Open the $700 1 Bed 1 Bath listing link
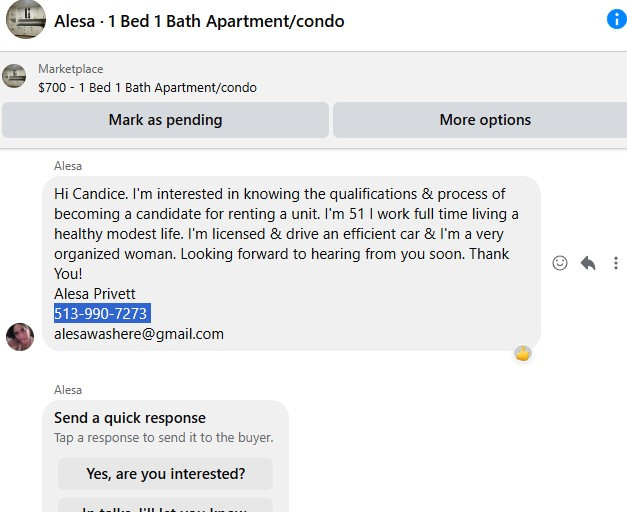The height and width of the screenshot is (518, 627). [x=147, y=87]
